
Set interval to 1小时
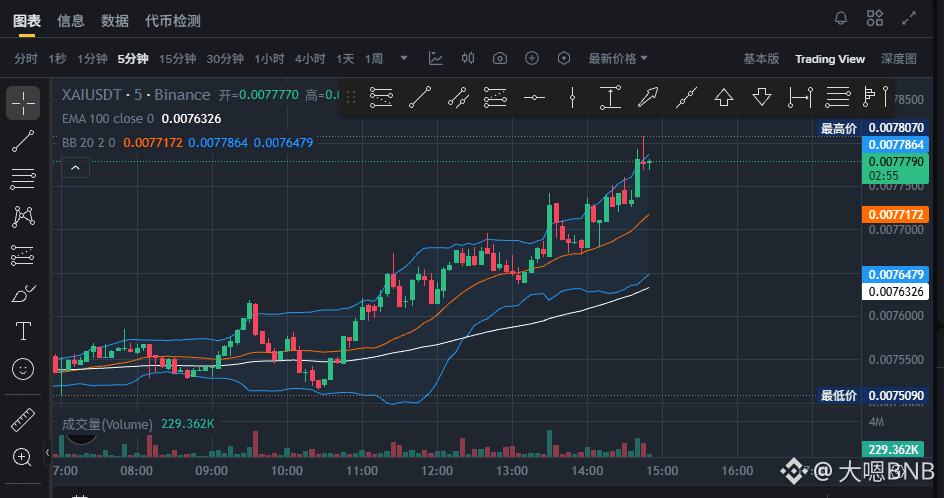point(269,58)
